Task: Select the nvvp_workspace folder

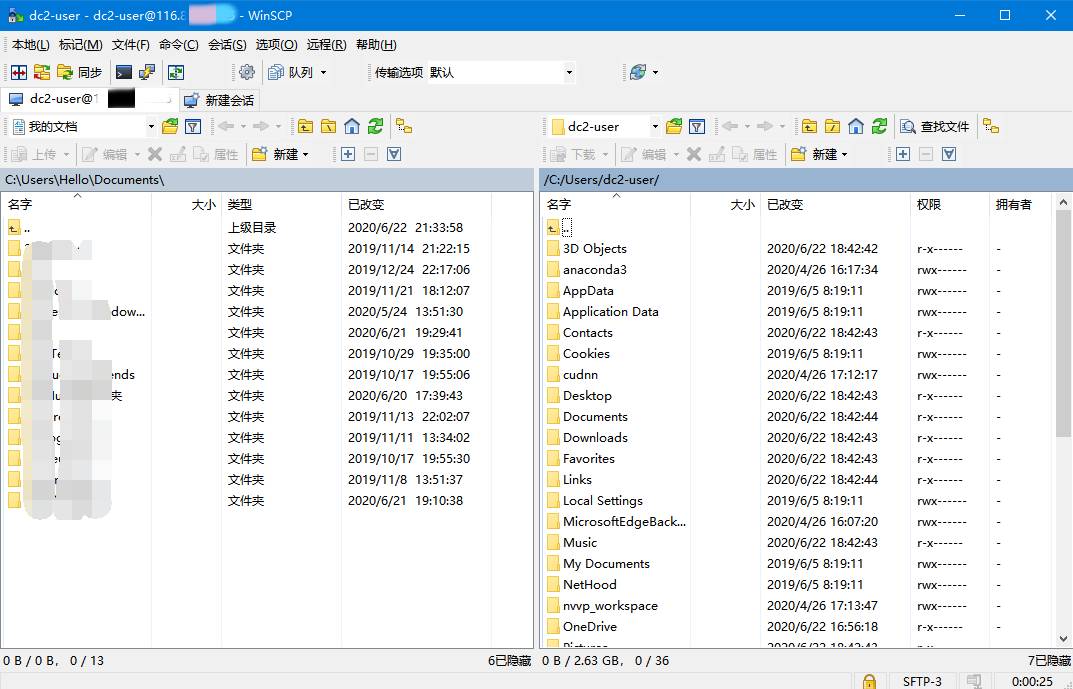Action: coord(610,606)
